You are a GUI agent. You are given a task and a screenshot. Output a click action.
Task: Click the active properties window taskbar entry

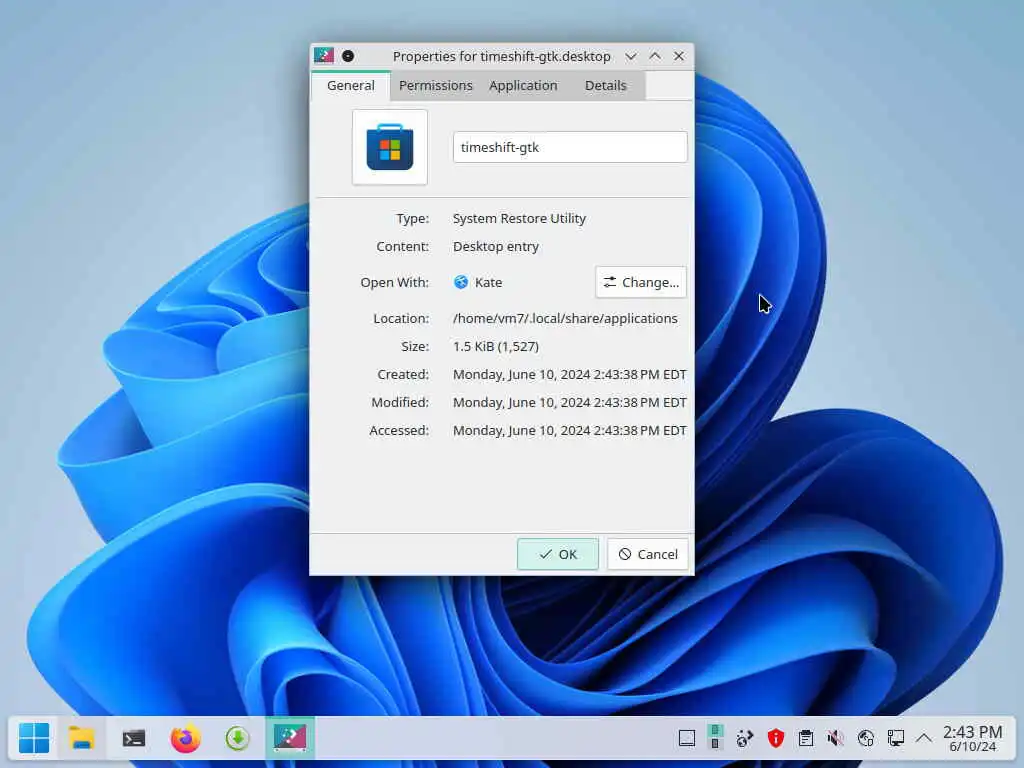(x=290, y=738)
